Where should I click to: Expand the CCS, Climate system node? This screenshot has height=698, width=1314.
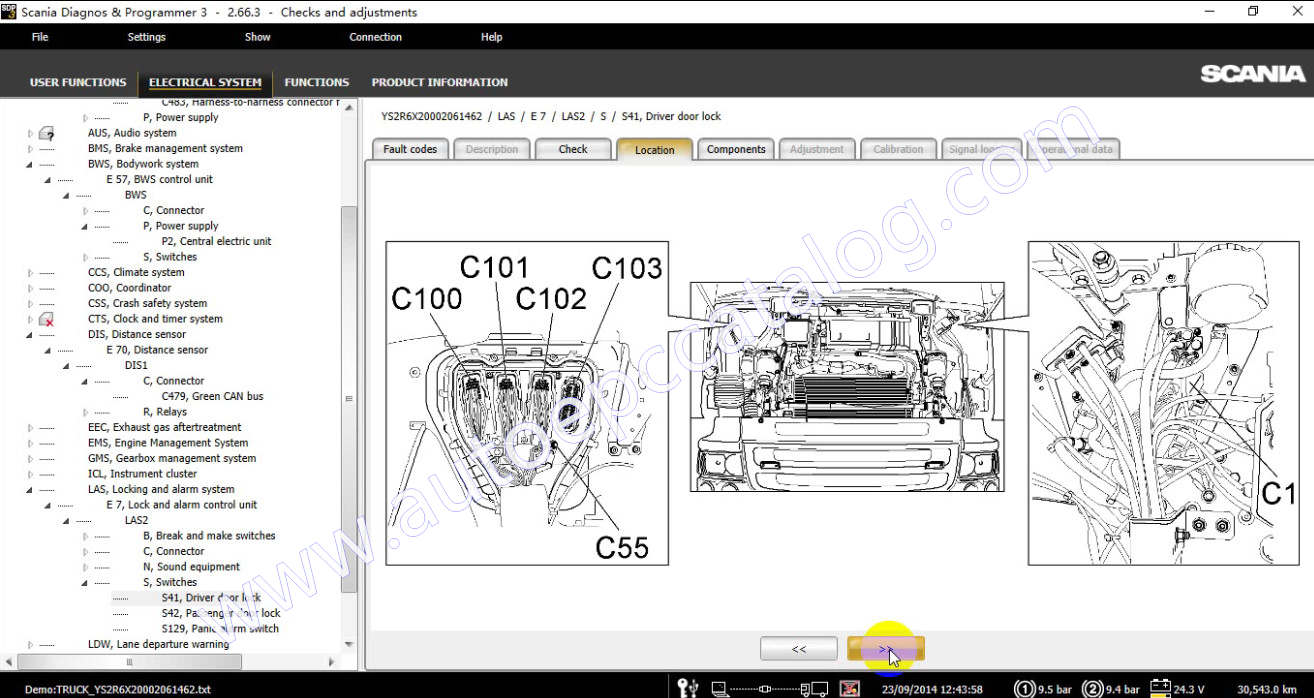(x=31, y=273)
